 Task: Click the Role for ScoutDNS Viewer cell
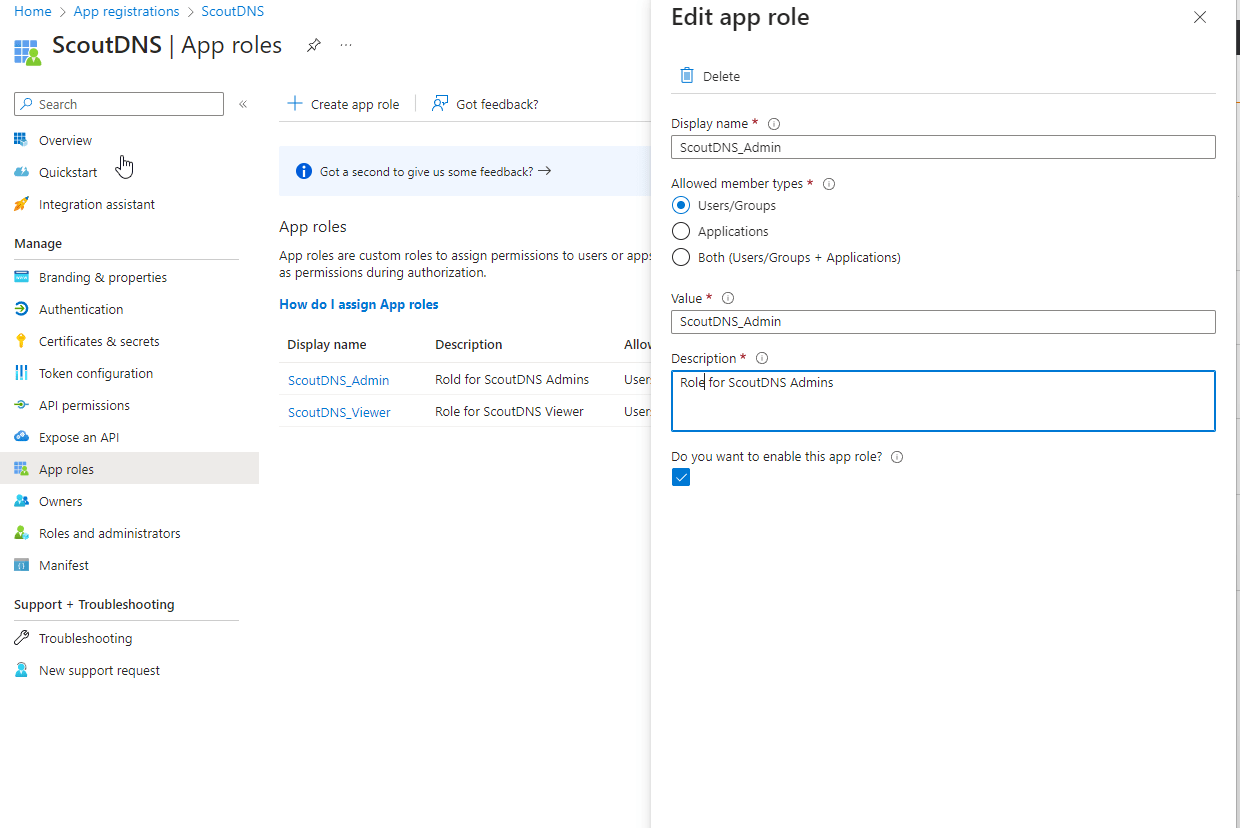pyautogui.click(x=509, y=411)
